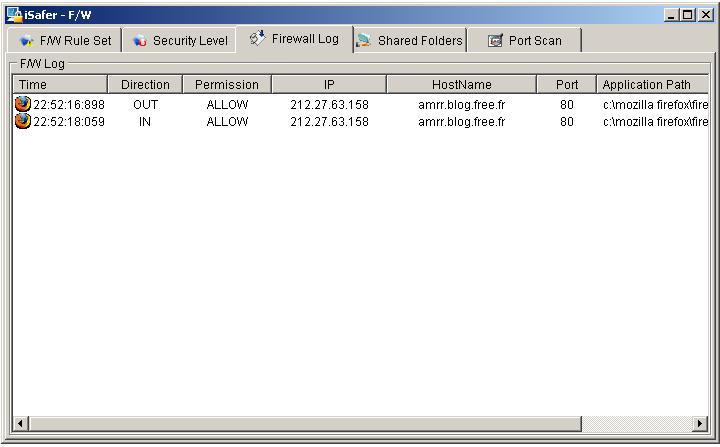Open the F/W Rule Set tab
720x447 pixels.
click(65, 40)
